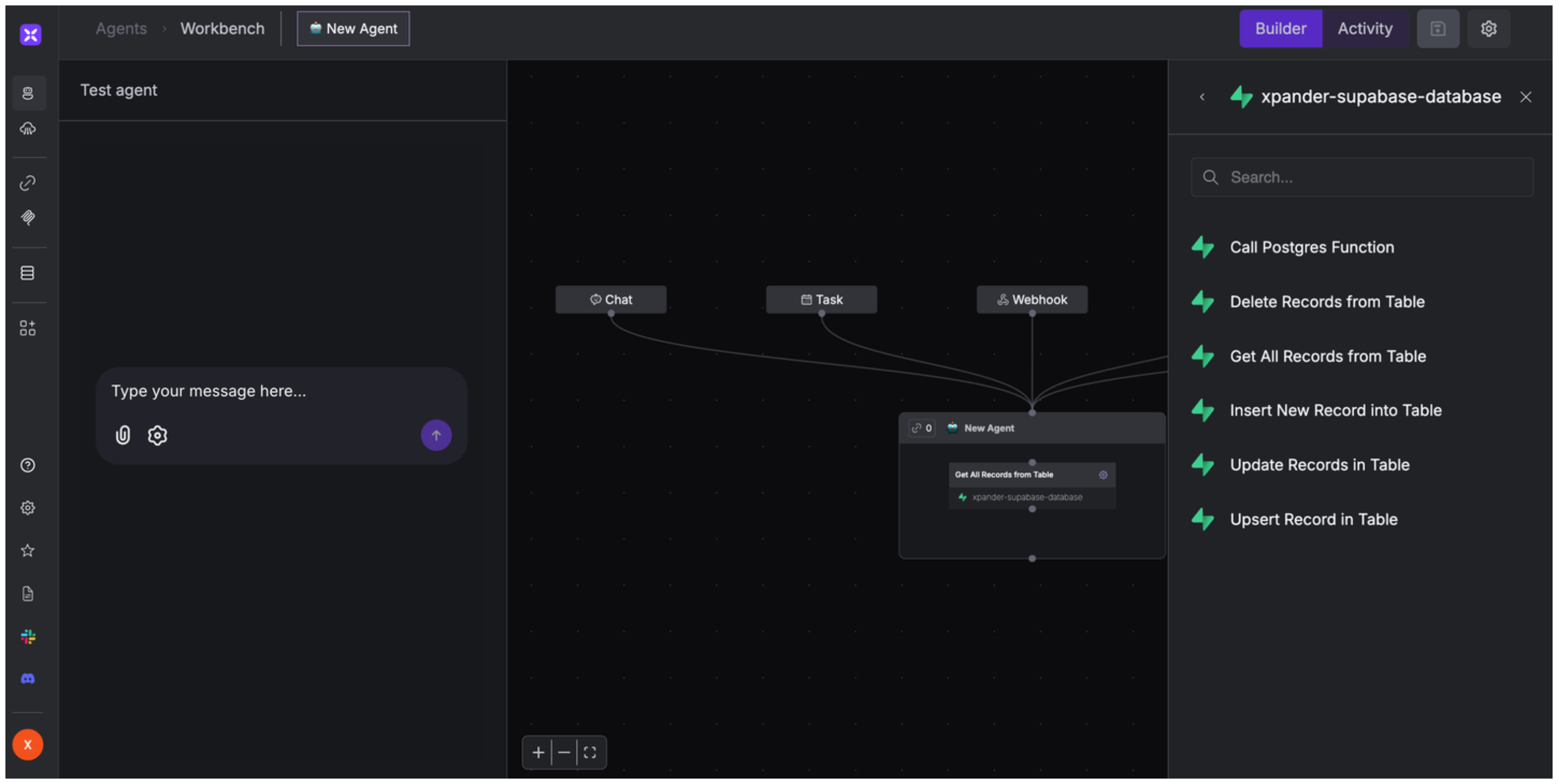Click the attachment paperclip icon in chat

pos(123,435)
